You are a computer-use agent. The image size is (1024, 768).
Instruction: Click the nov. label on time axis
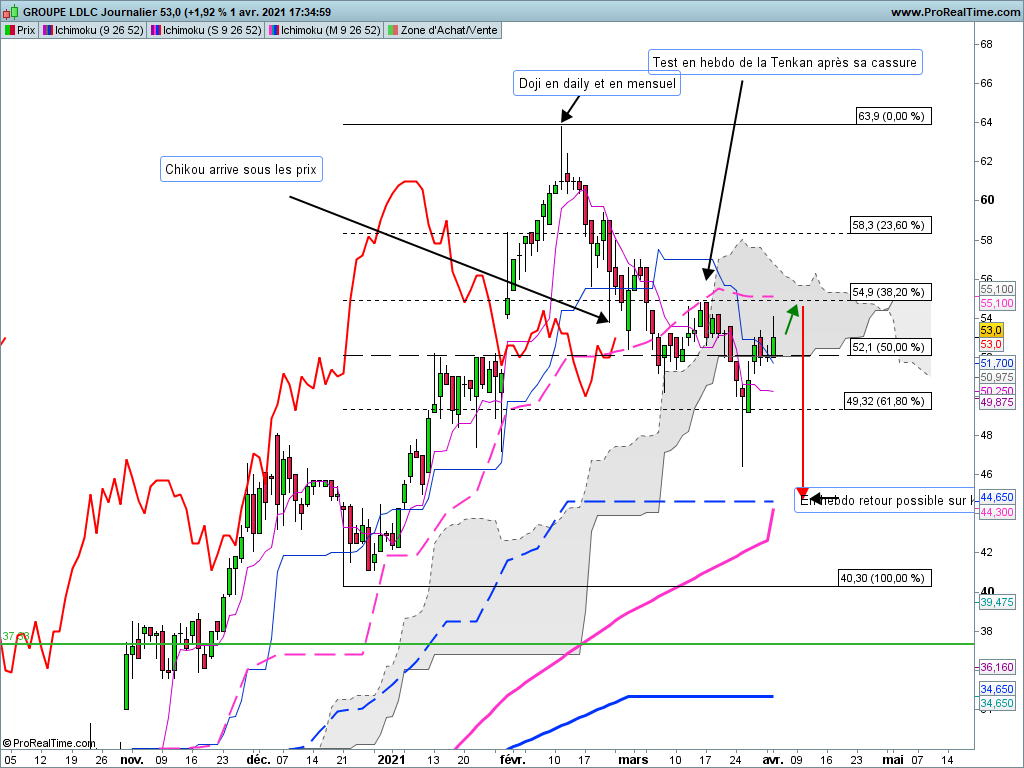point(132,760)
